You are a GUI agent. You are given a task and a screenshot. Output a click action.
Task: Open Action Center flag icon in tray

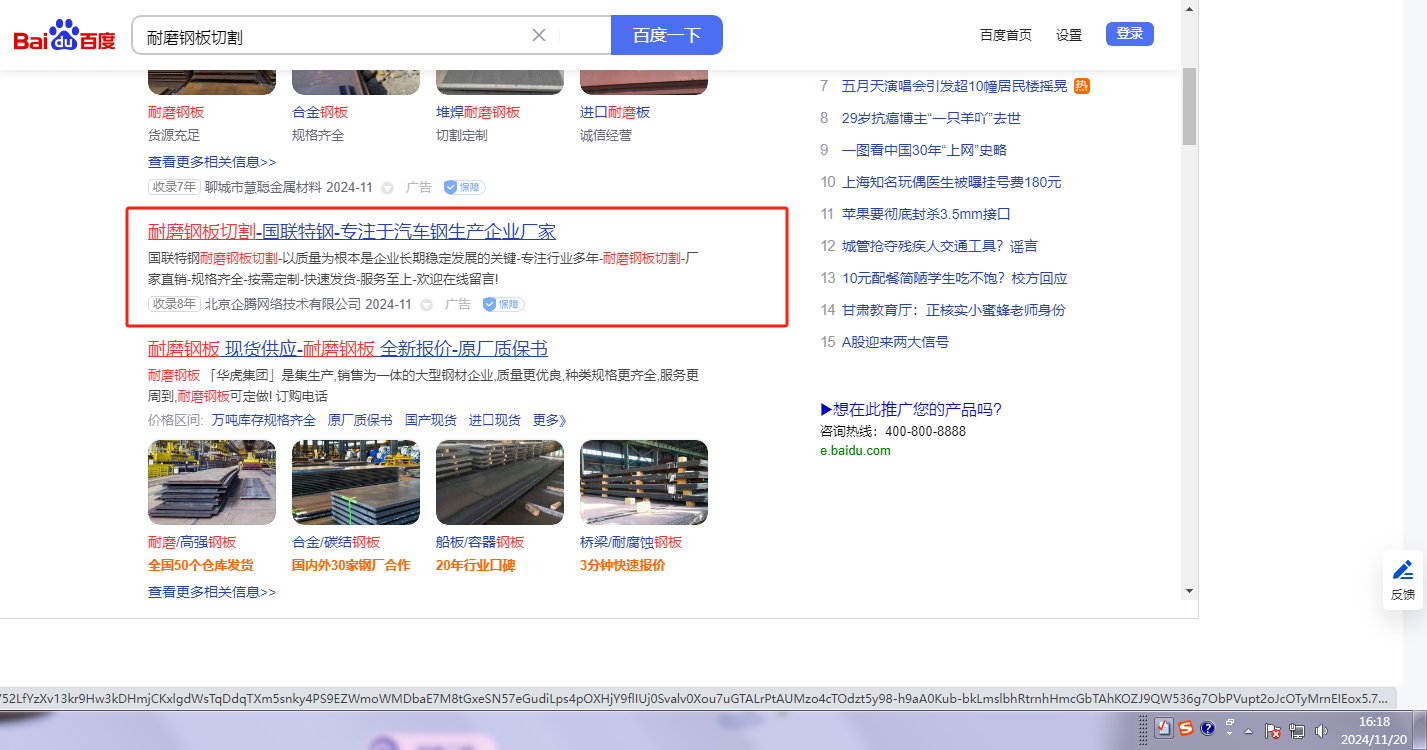click(x=1274, y=730)
